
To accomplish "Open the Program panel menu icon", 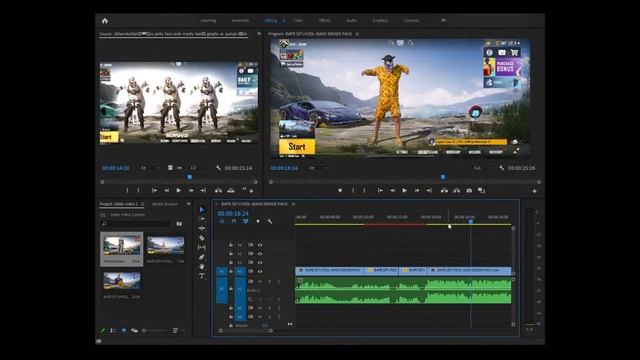I will (x=357, y=34).
